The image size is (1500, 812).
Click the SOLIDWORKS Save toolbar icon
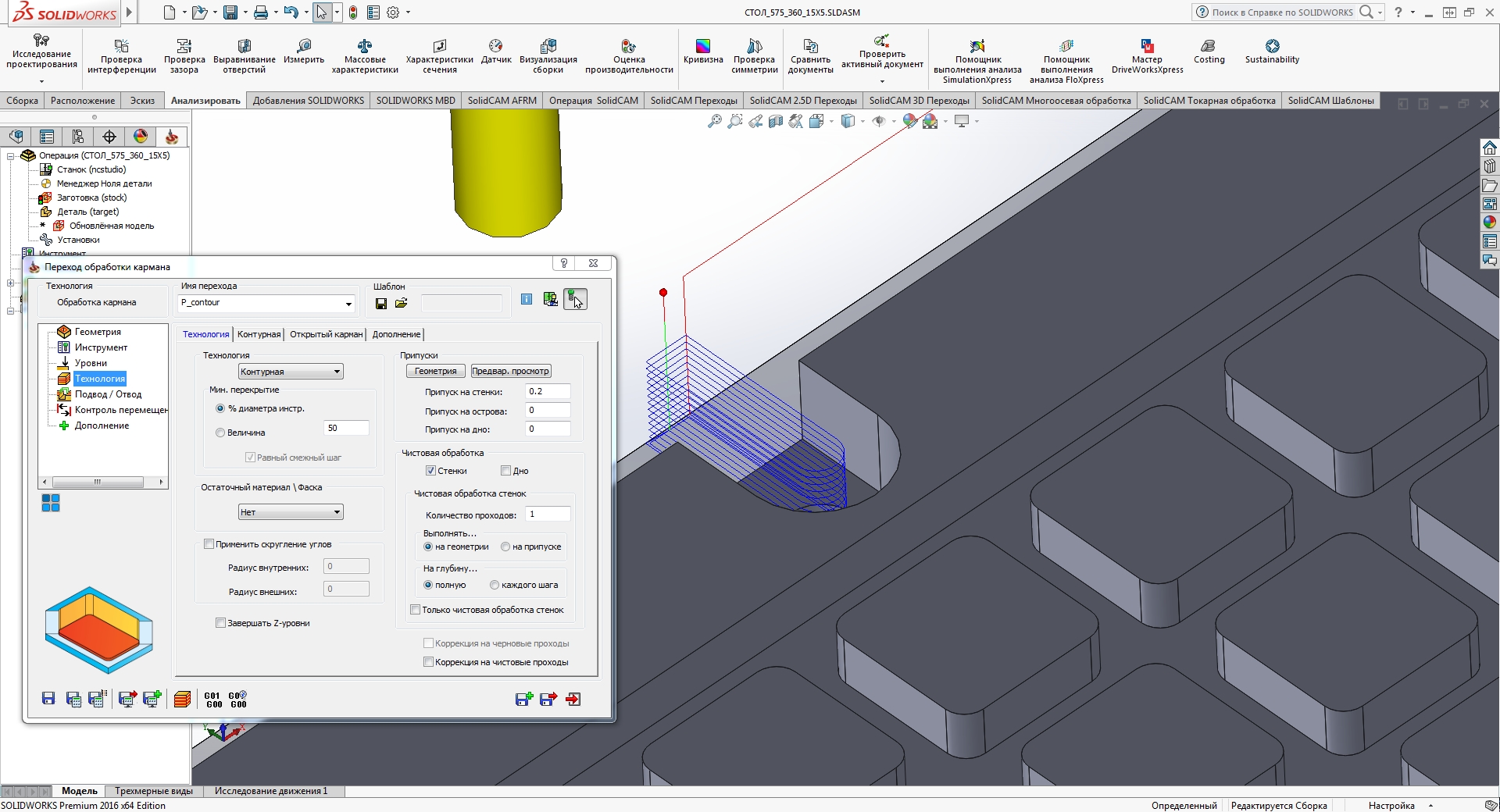click(x=230, y=12)
